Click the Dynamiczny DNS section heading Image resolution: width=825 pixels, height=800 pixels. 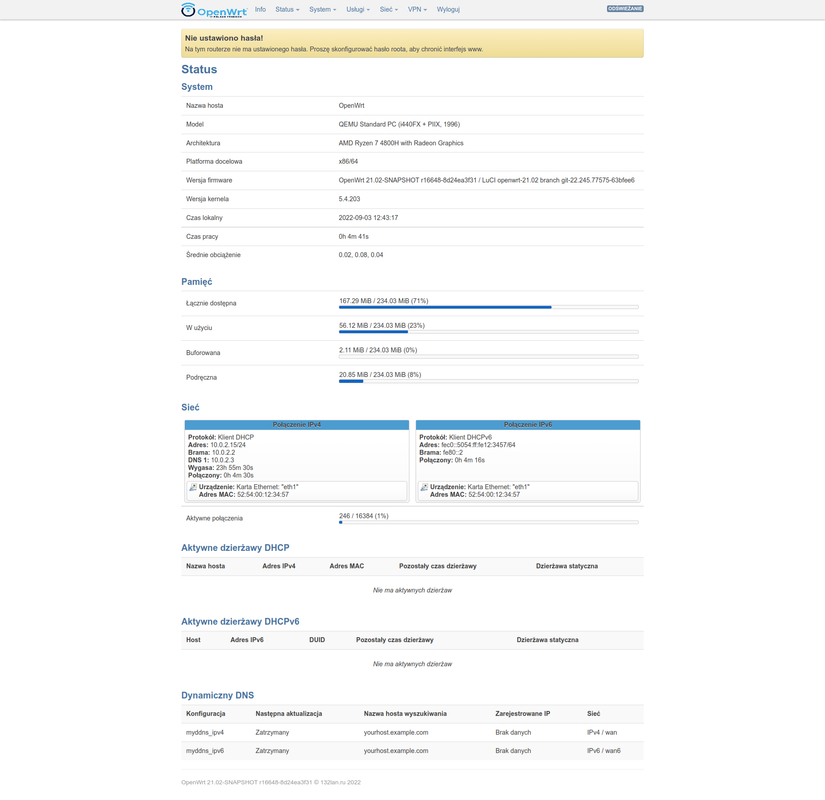coord(217,695)
